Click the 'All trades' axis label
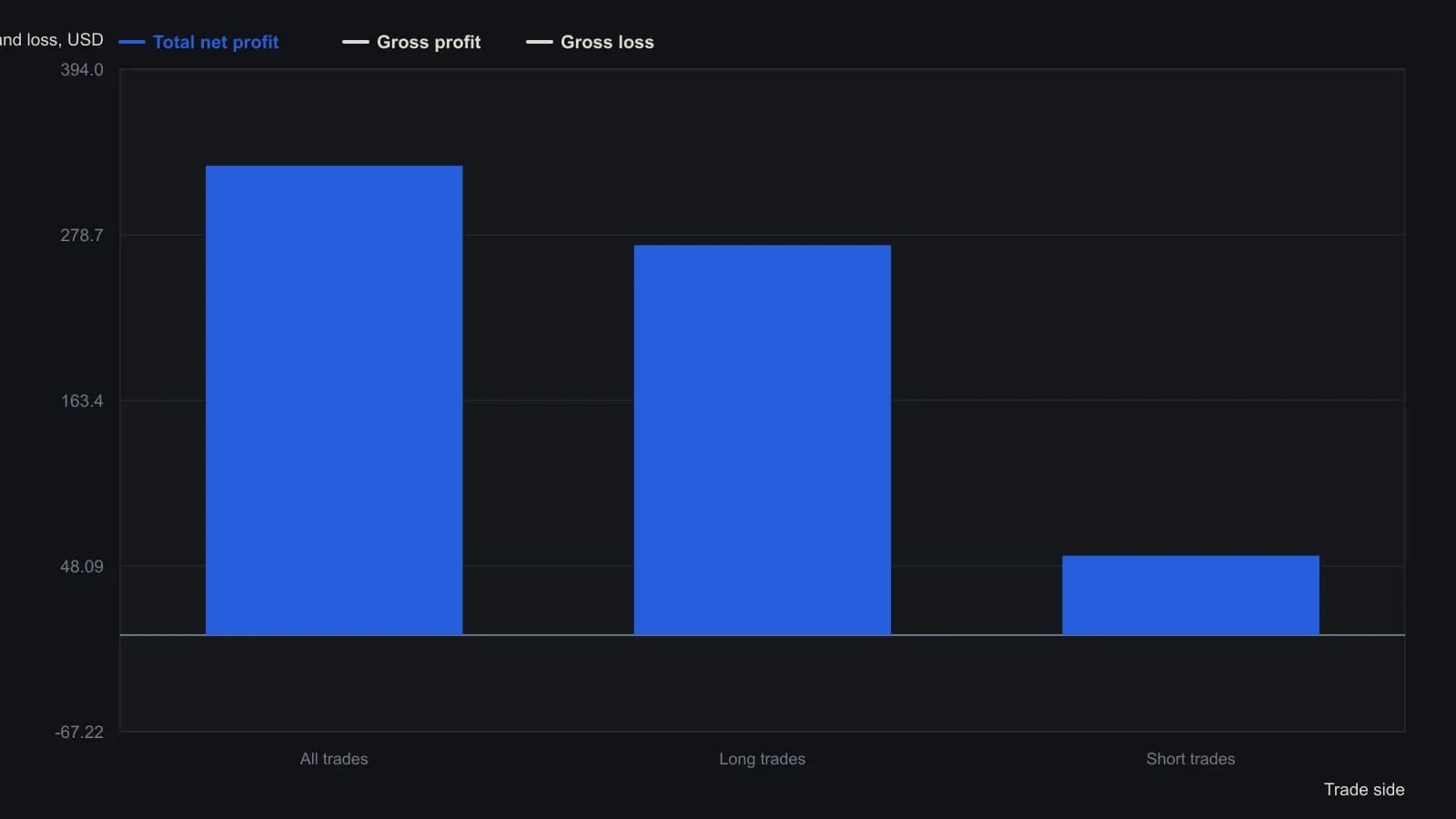The image size is (1456, 819). (334, 759)
